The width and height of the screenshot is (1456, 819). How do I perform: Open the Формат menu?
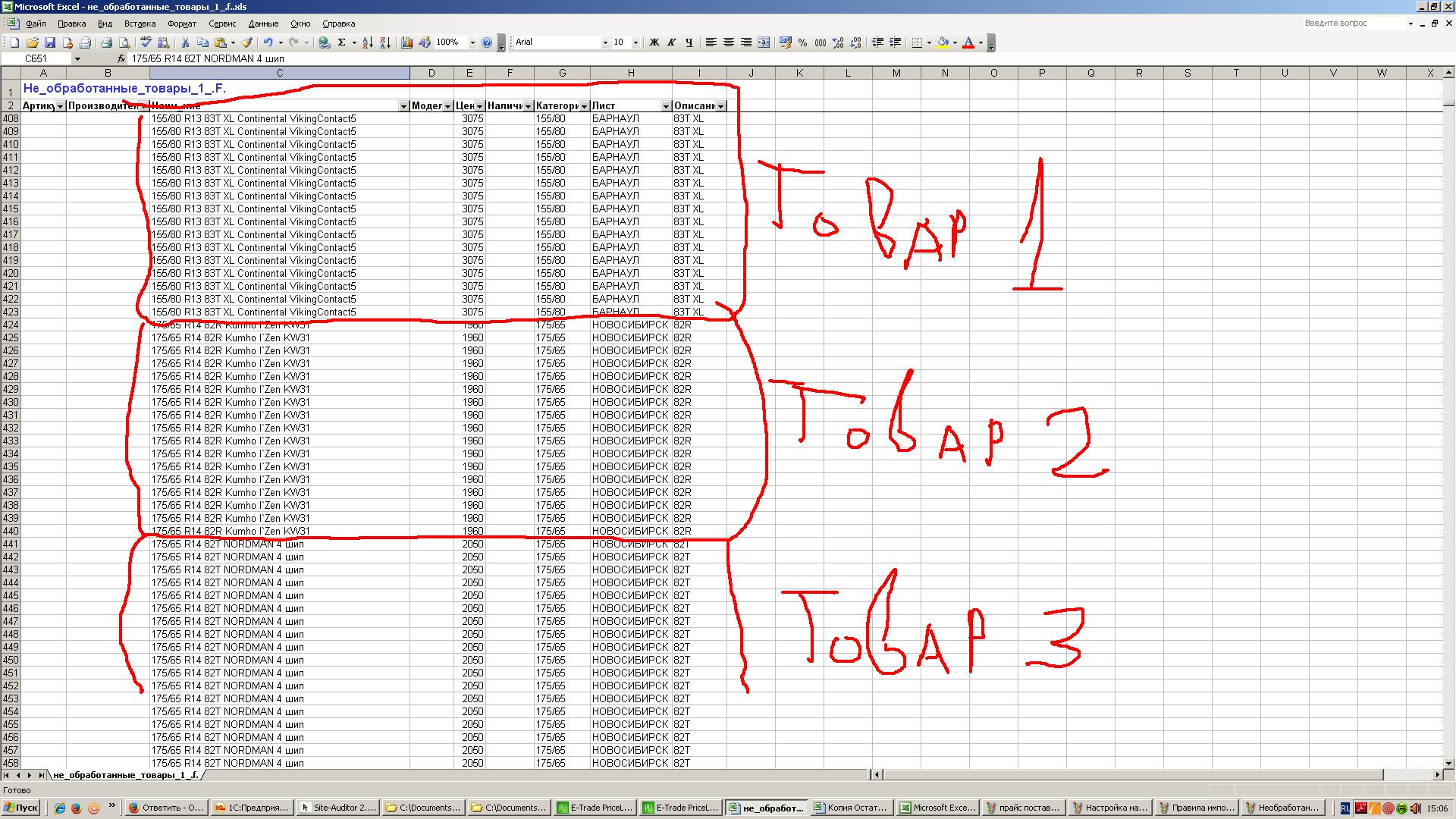182,24
